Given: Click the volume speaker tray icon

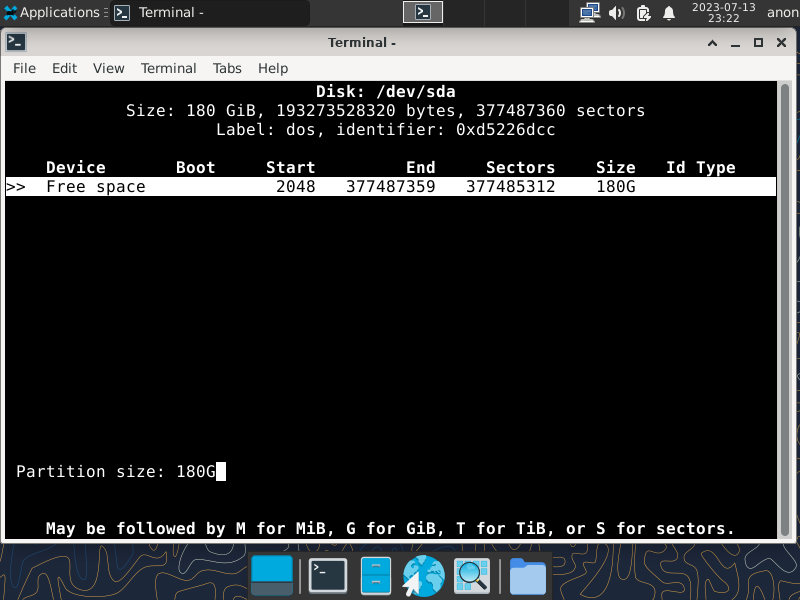Looking at the screenshot, I should pos(616,13).
